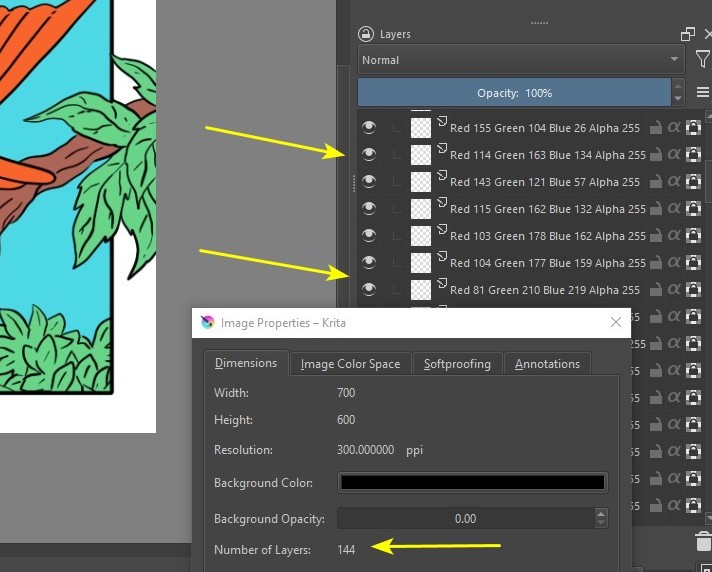
Task: Open the Layers panel hamburger options menu
Action: [x=702, y=93]
